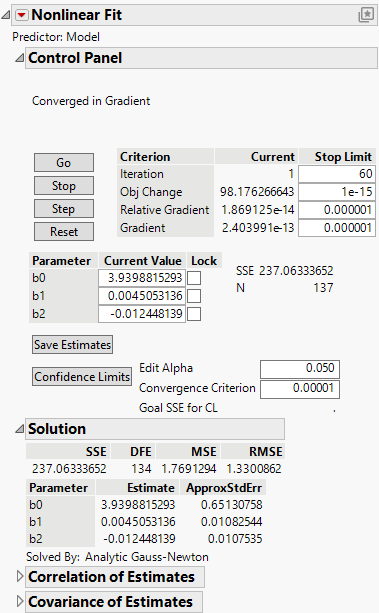Edit Relative Gradient stop limit field
The width and height of the screenshot is (379, 613).
point(337,210)
